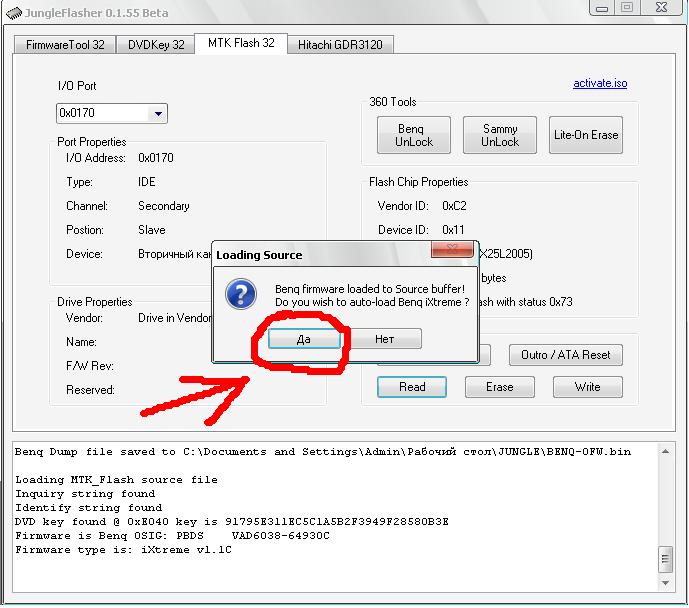Select the MTK Flash 32 tab
This screenshot has width=689, height=608.
(x=241, y=43)
